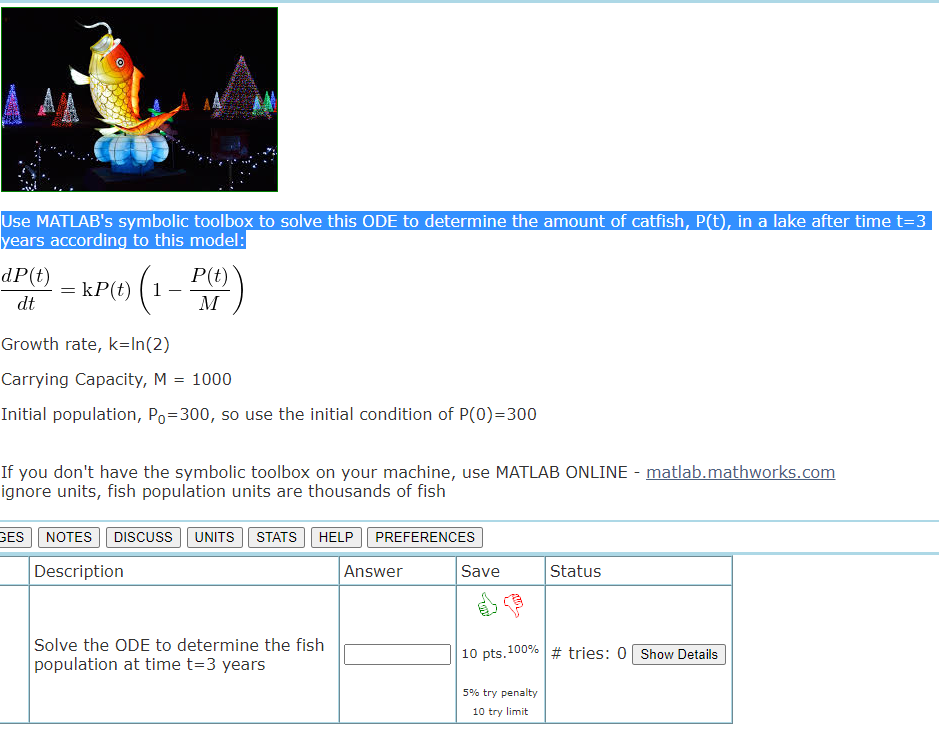Click the 100% score indicator

522,650
